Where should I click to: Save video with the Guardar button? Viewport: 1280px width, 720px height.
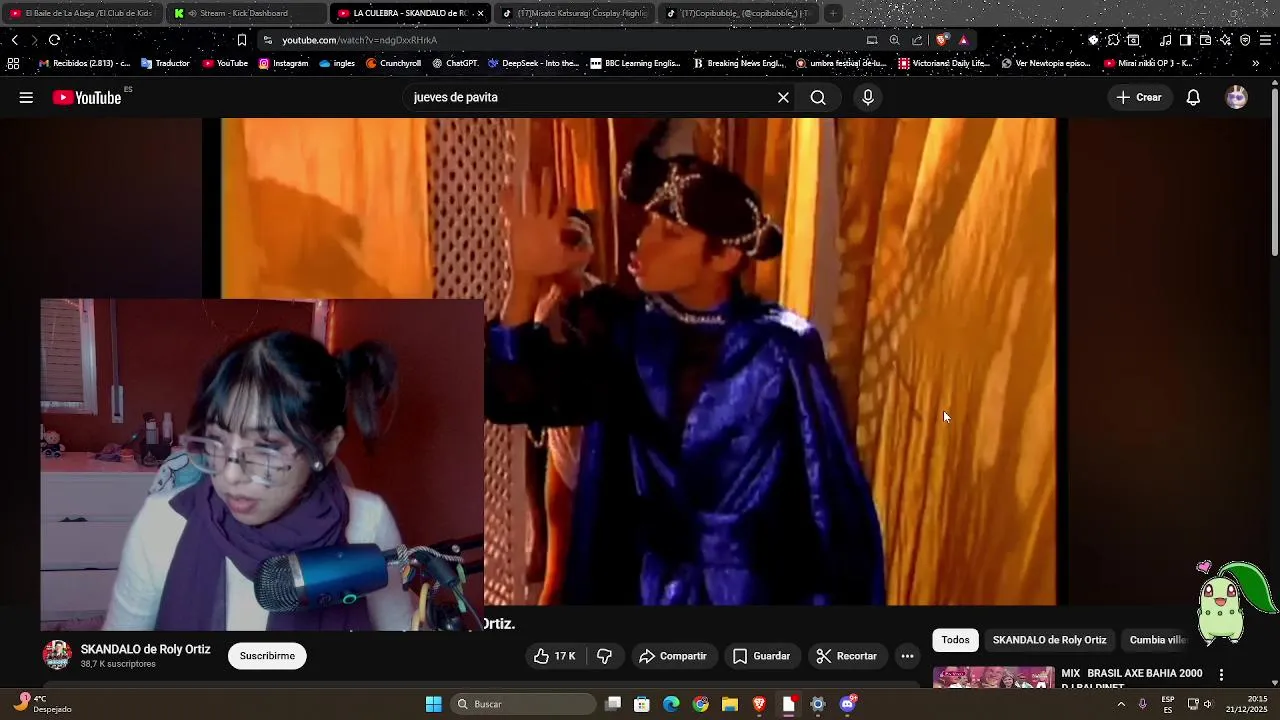(x=762, y=656)
